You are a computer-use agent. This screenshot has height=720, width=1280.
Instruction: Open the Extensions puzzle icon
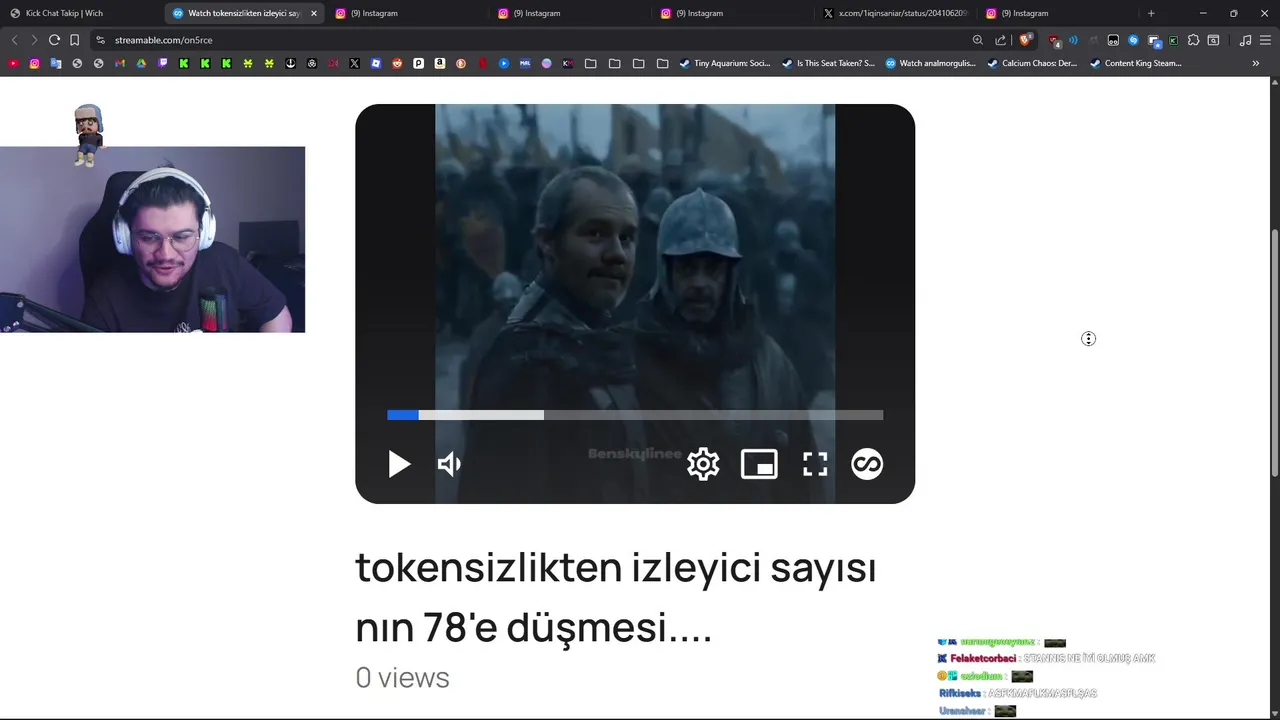click(x=1193, y=40)
